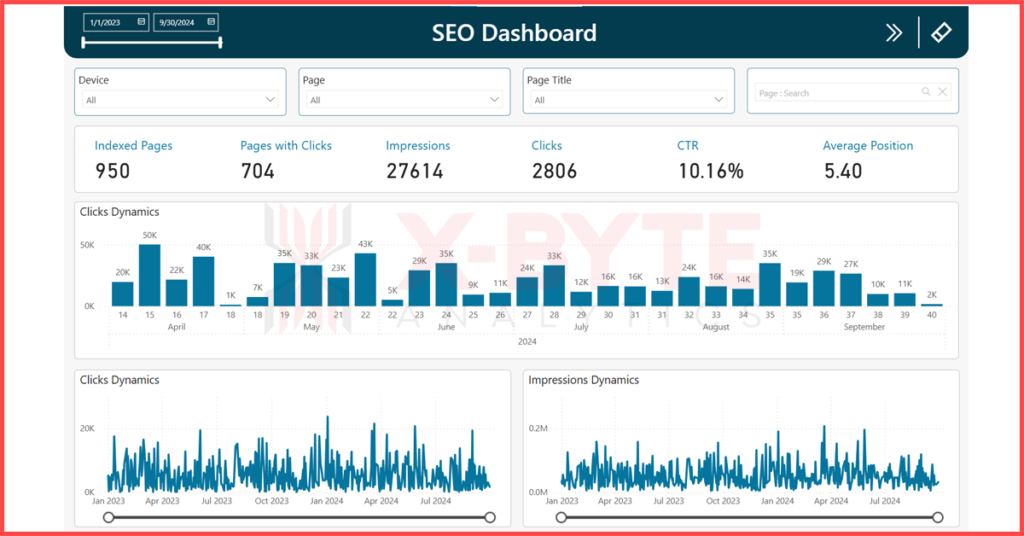
Task: Click the right end of the header date range slider
Action: click(220, 42)
